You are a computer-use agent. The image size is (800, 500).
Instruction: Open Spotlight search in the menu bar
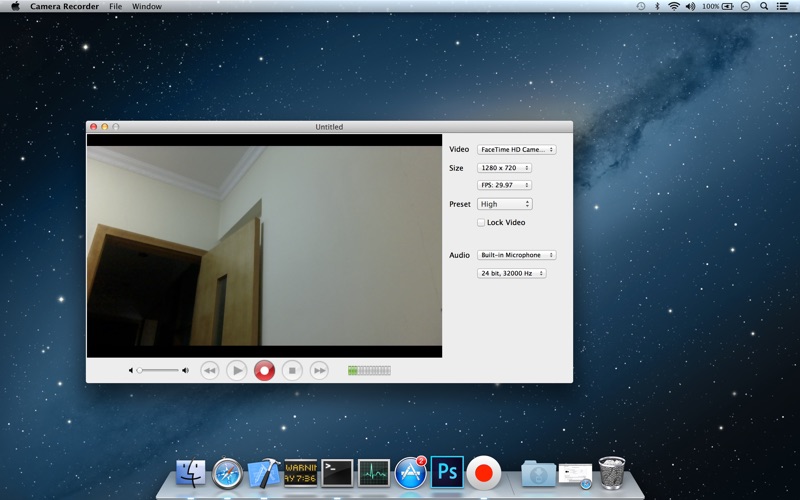pos(764,6)
